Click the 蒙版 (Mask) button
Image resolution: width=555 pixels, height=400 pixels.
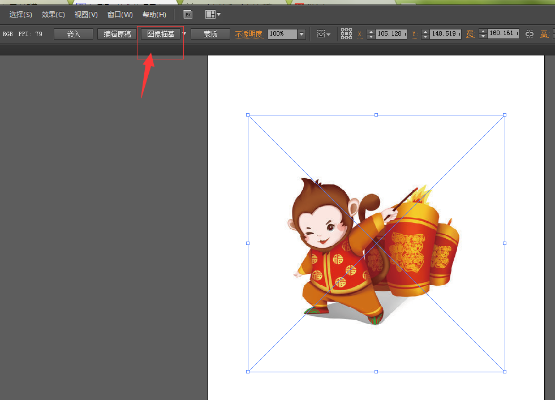210,34
